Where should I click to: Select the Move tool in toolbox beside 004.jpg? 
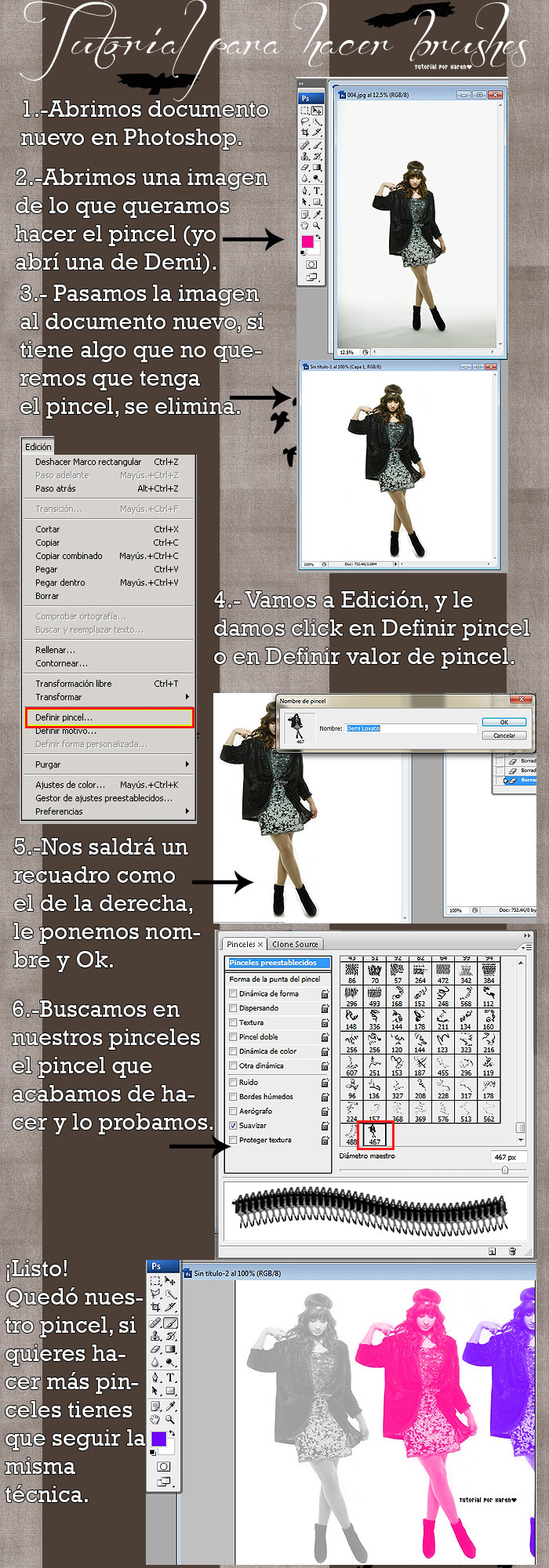click(317, 111)
